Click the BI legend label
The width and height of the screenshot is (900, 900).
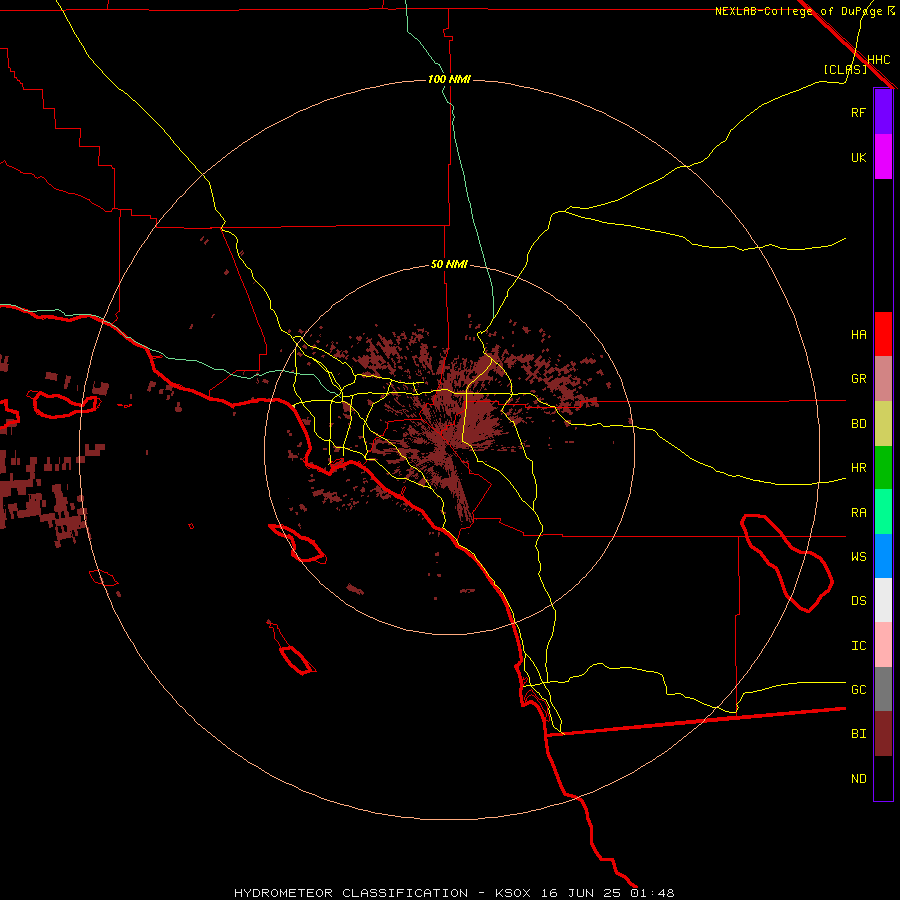[x=858, y=734]
